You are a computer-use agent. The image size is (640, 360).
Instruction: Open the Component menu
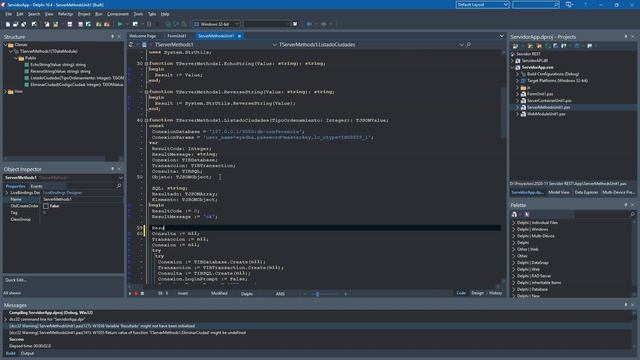(118, 14)
